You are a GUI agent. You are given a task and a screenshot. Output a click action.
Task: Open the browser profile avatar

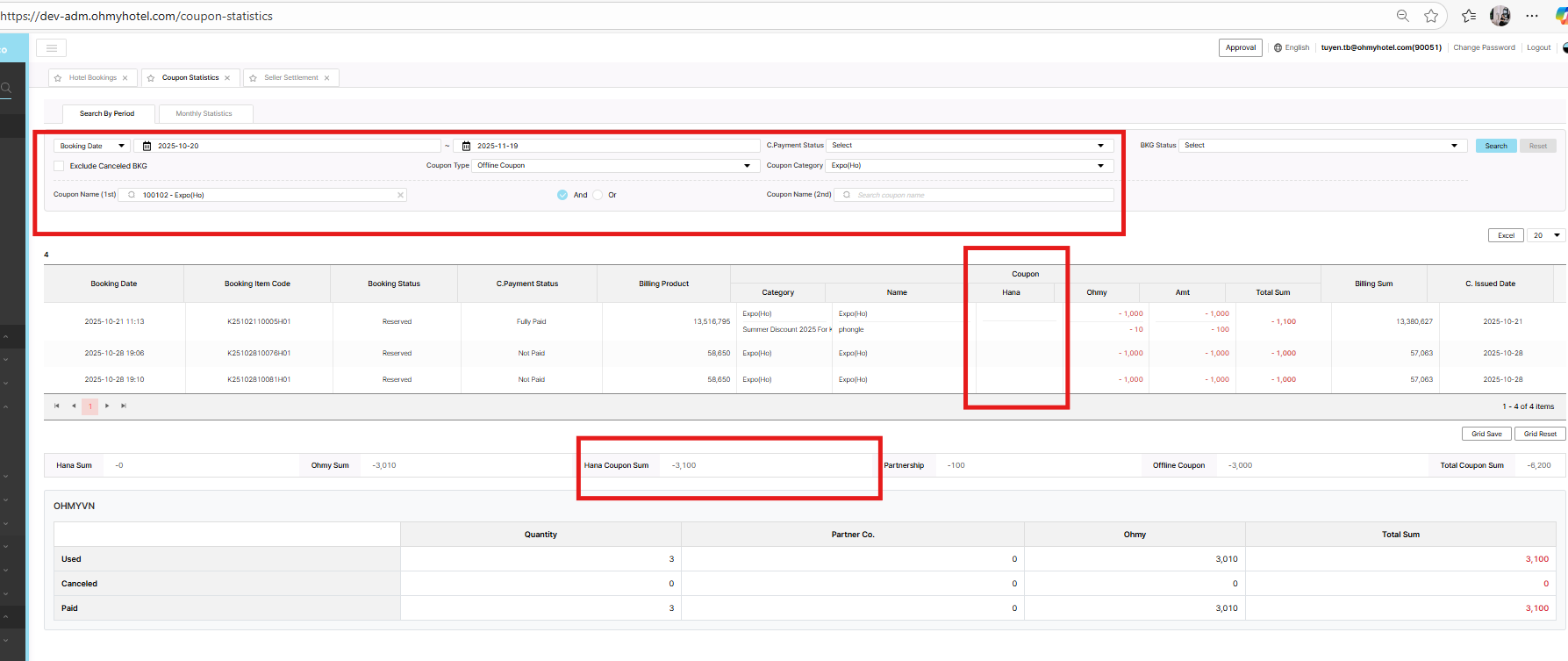point(1500,16)
